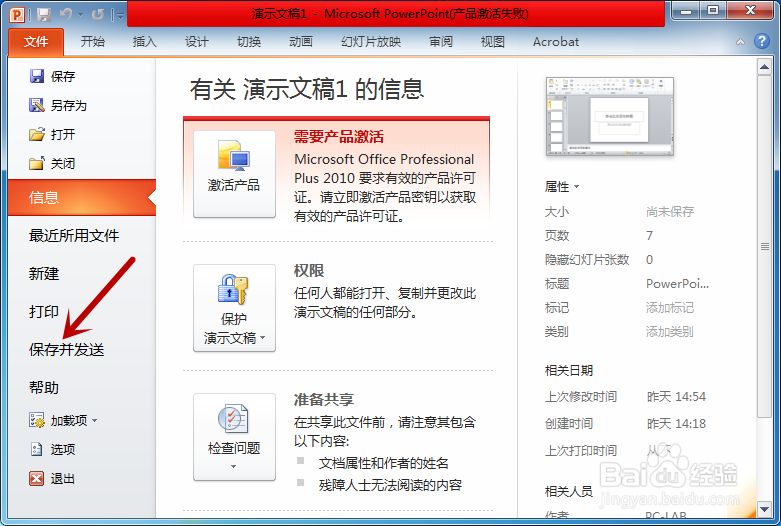The height and width of the screenshot is (526, 781).
Task: Click the 激活产品 button
Action: click(234, 174)
